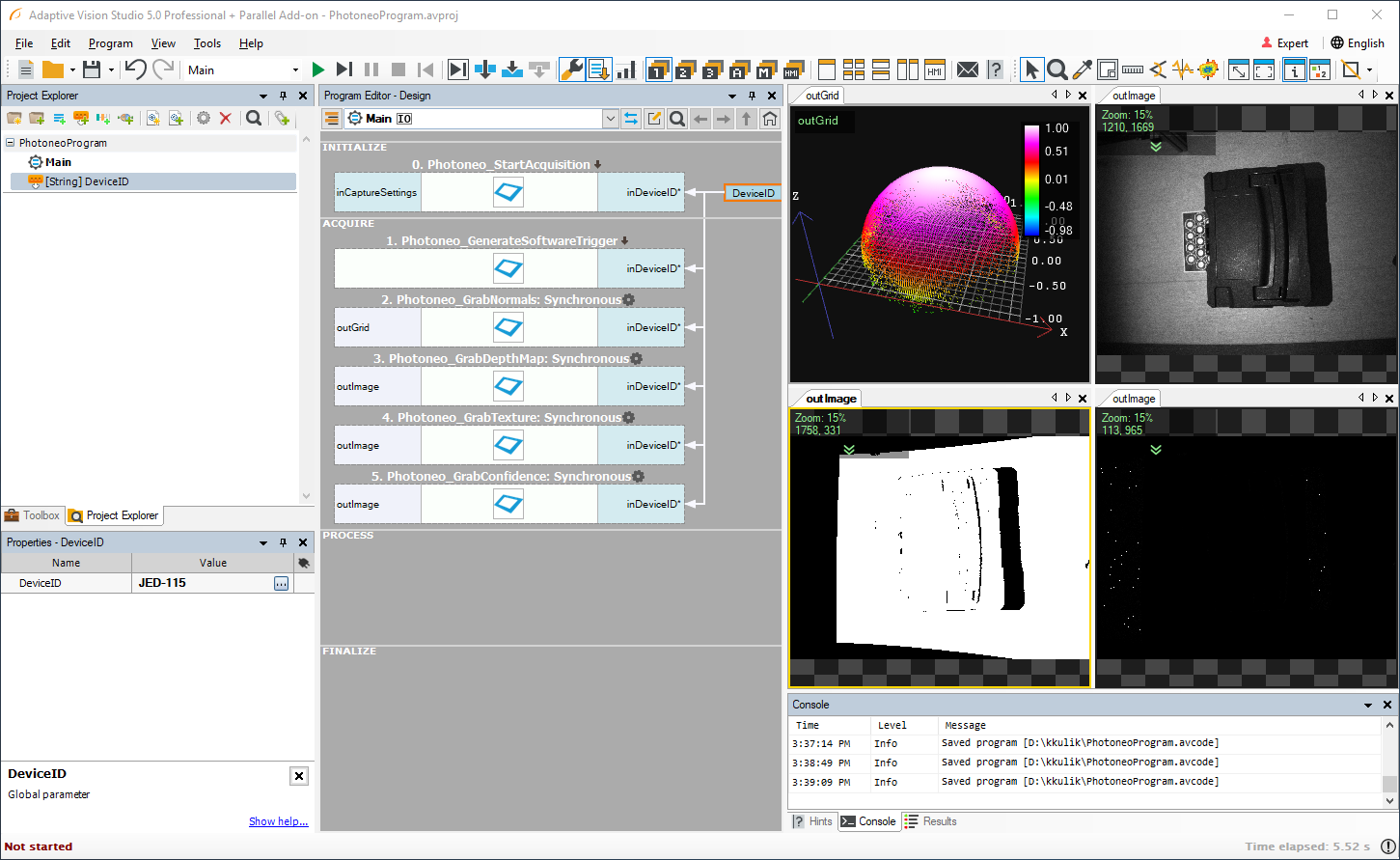Image resolution: width=1400 pixels, height=860 pixels.
Task: Click the ellipsis button next to JED-115
Action: click(x=281, y=583)
